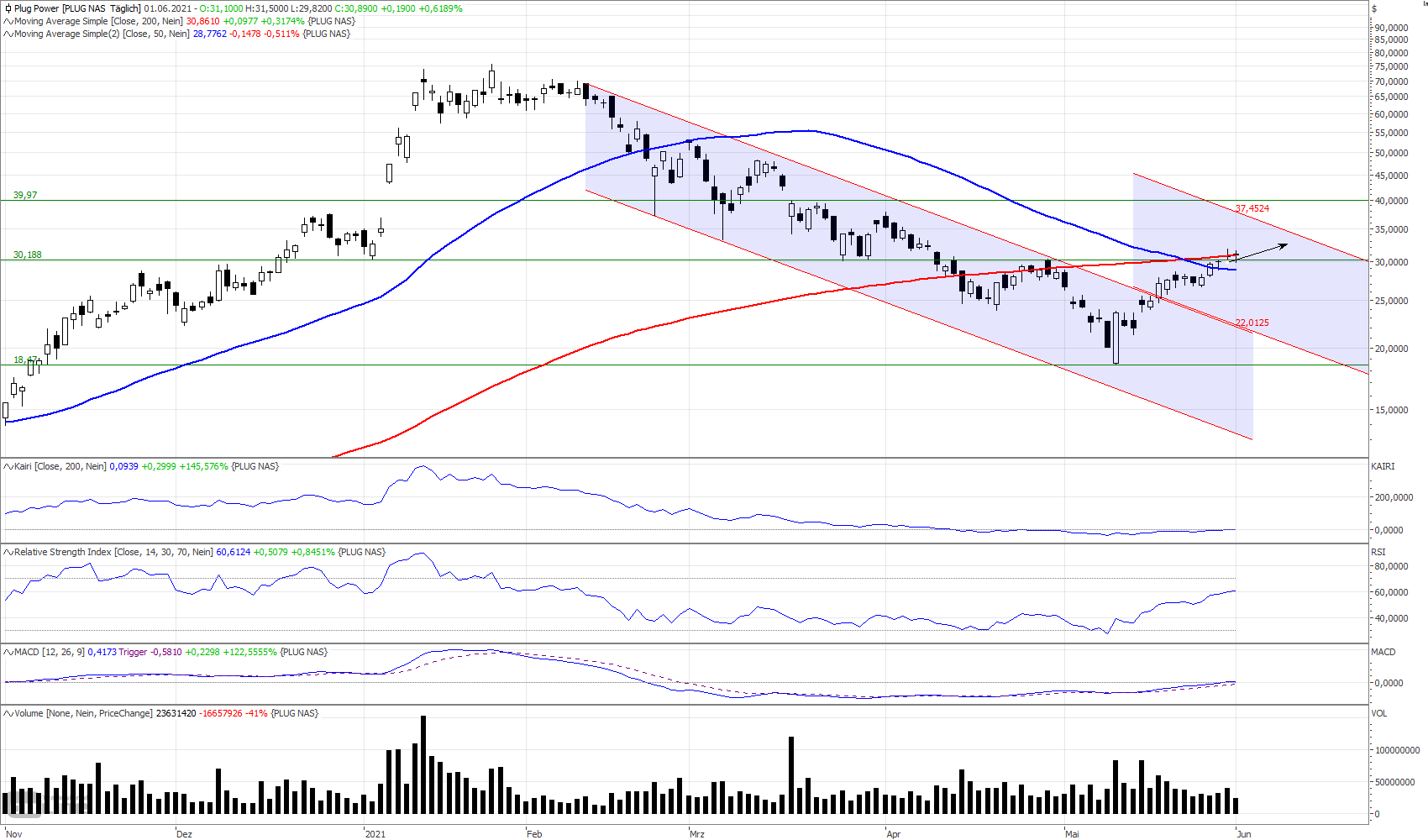Click the Mrz marker on the time axis

pyautogui.click(x=697, y=834)
